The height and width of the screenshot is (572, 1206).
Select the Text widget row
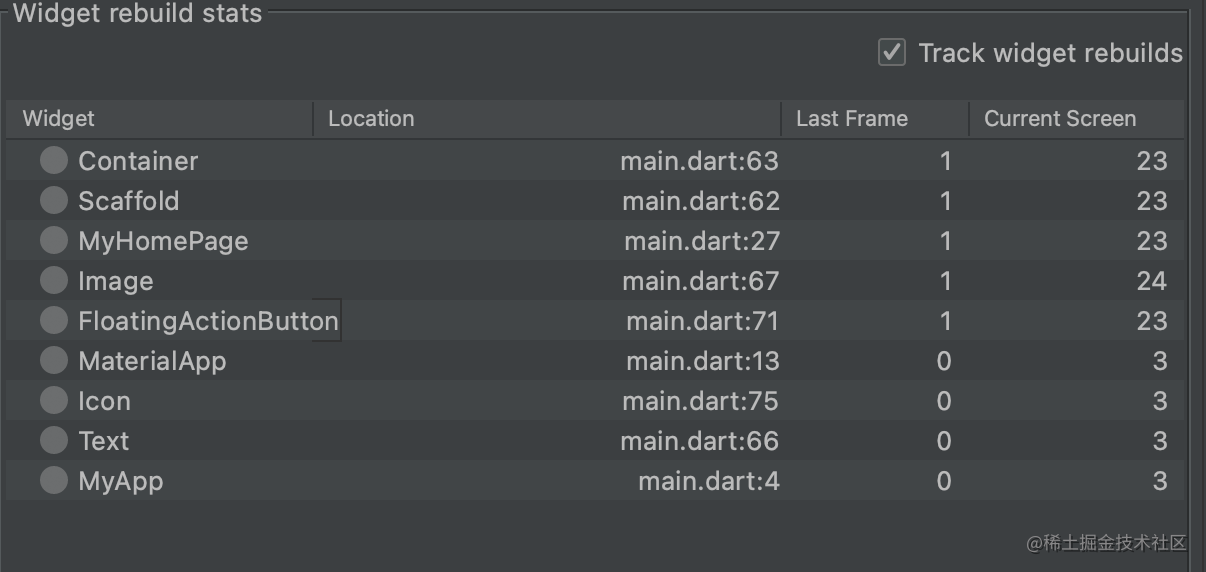point(595,440)
